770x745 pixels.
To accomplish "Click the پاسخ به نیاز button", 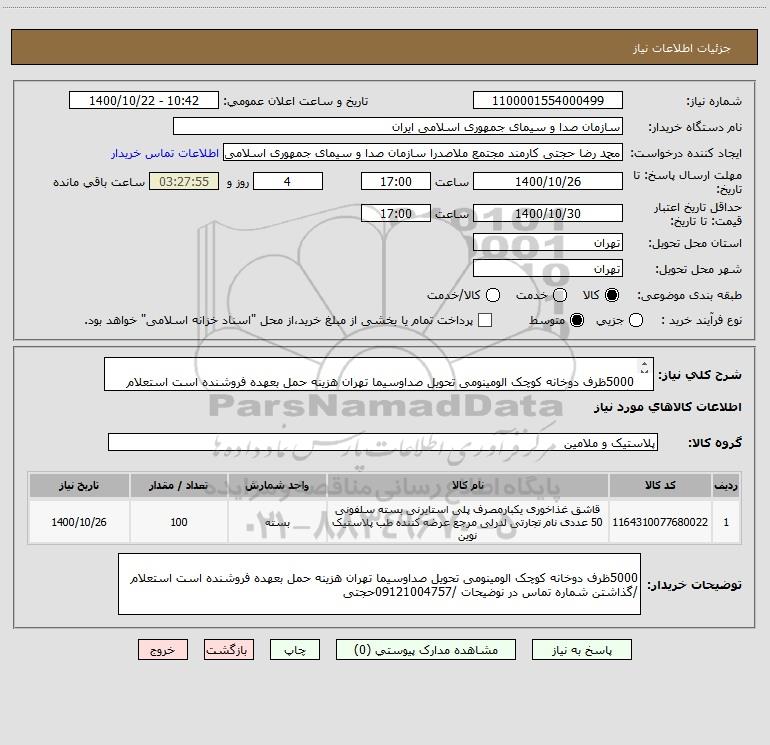I will (x=581, y=650).
